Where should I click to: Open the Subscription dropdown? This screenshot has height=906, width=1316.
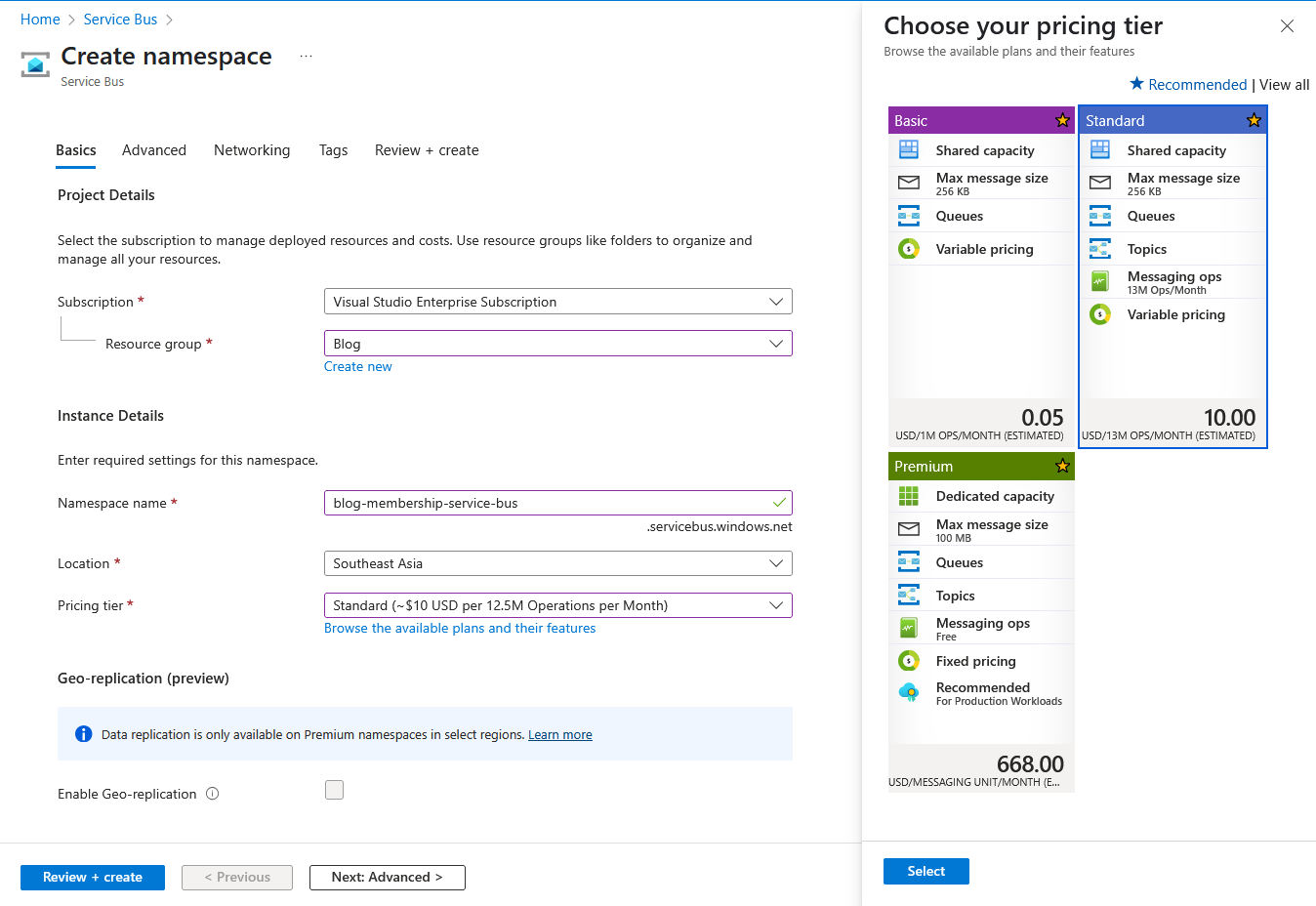[557, 302]
